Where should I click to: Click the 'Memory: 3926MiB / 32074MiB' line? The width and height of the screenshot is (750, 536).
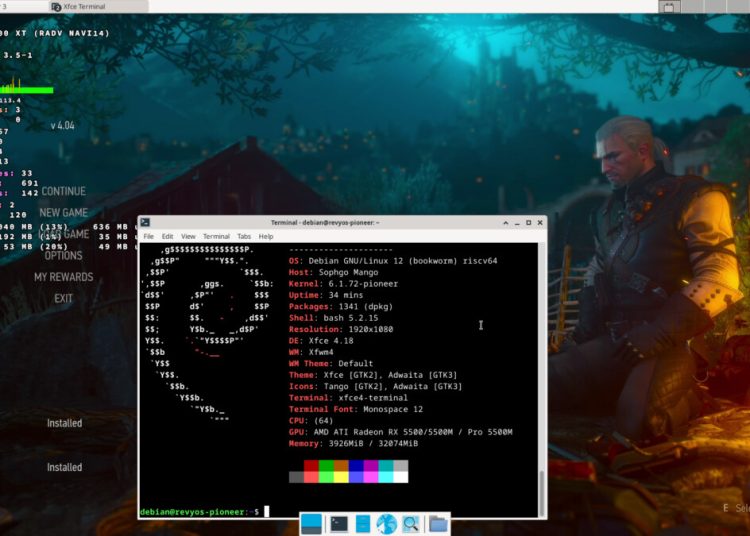(353, 444)
